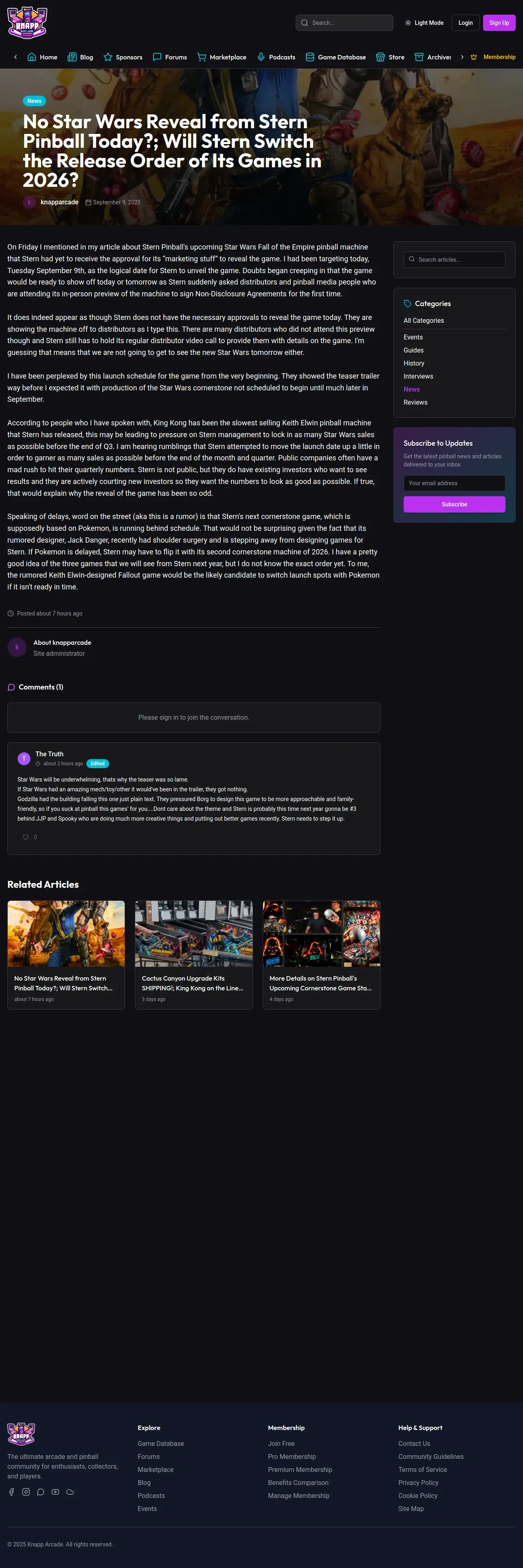Open Pro Membership footer link
Screen dimensions: 523x1568
coord(292,1456)
